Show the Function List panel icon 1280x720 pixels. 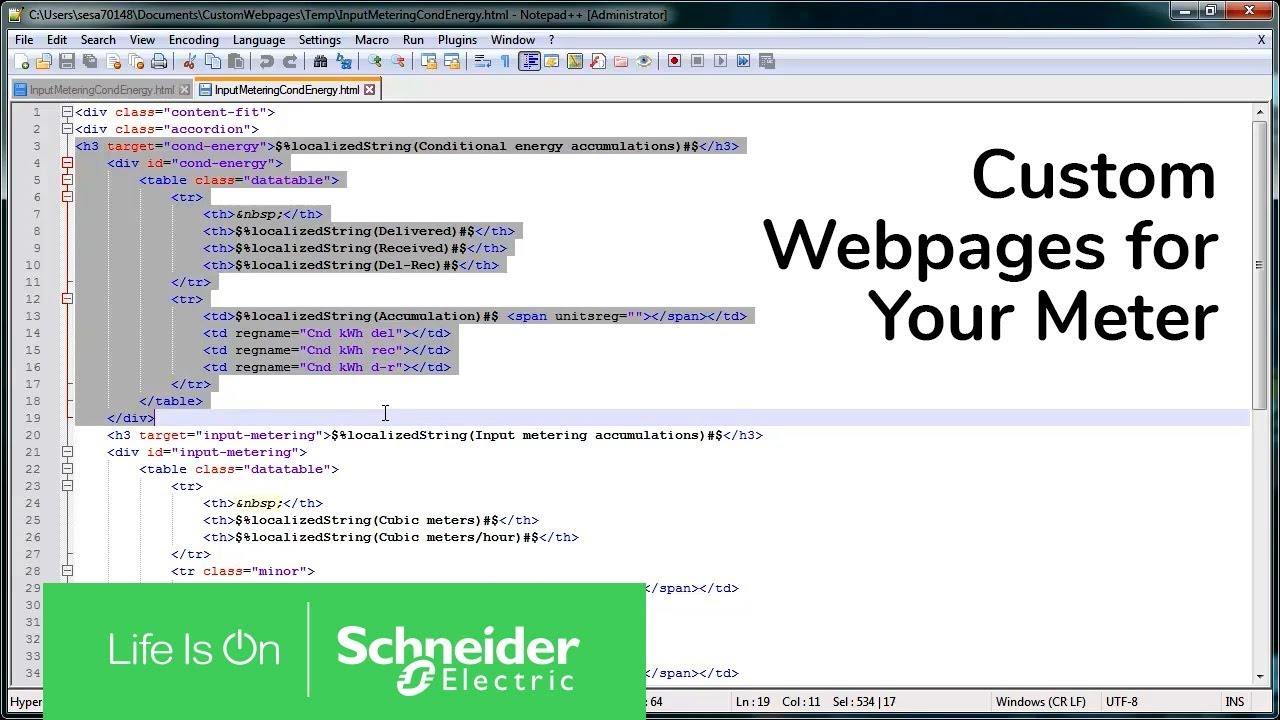click(x=598, y=61)
